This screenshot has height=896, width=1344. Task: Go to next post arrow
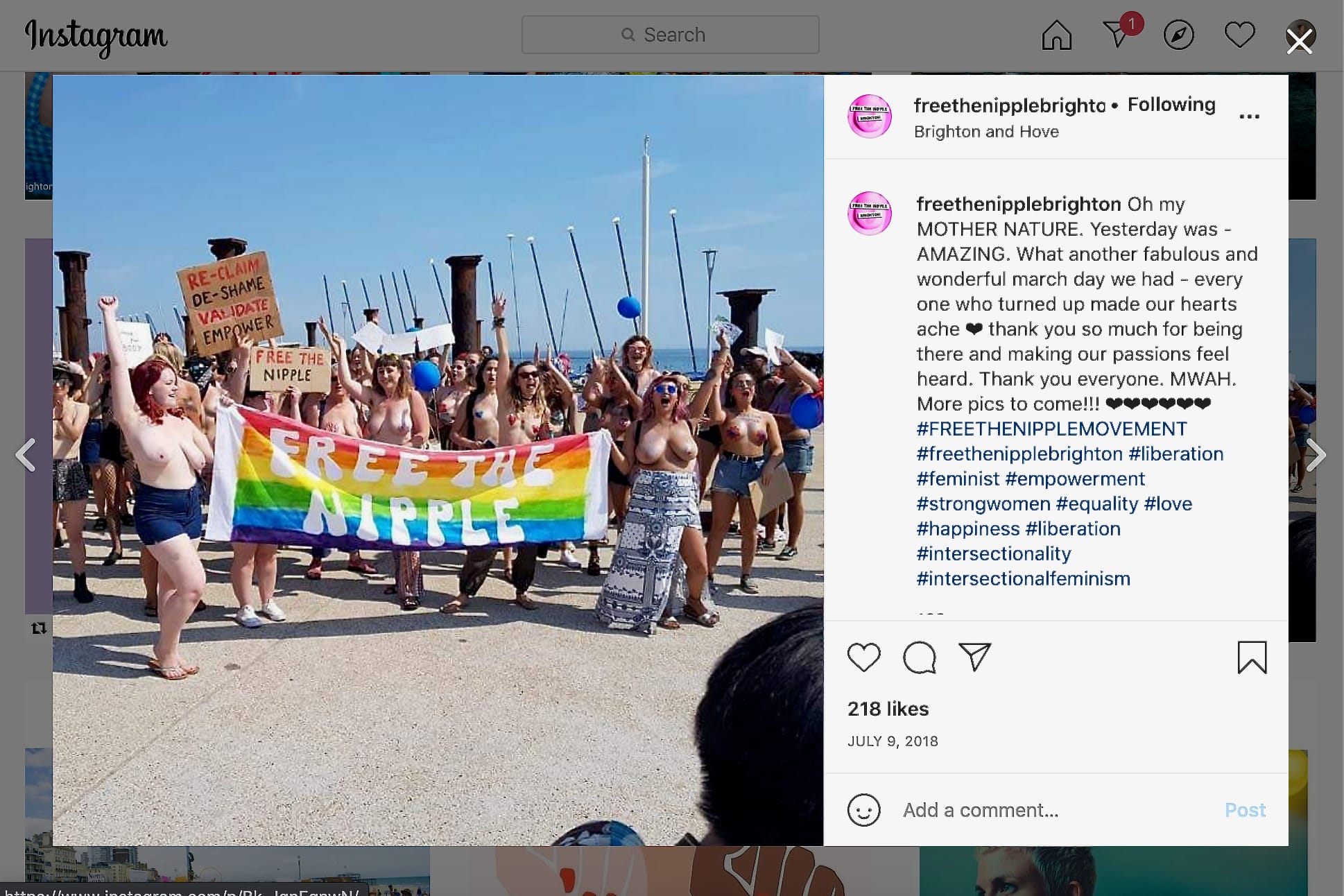[1316, 455]
